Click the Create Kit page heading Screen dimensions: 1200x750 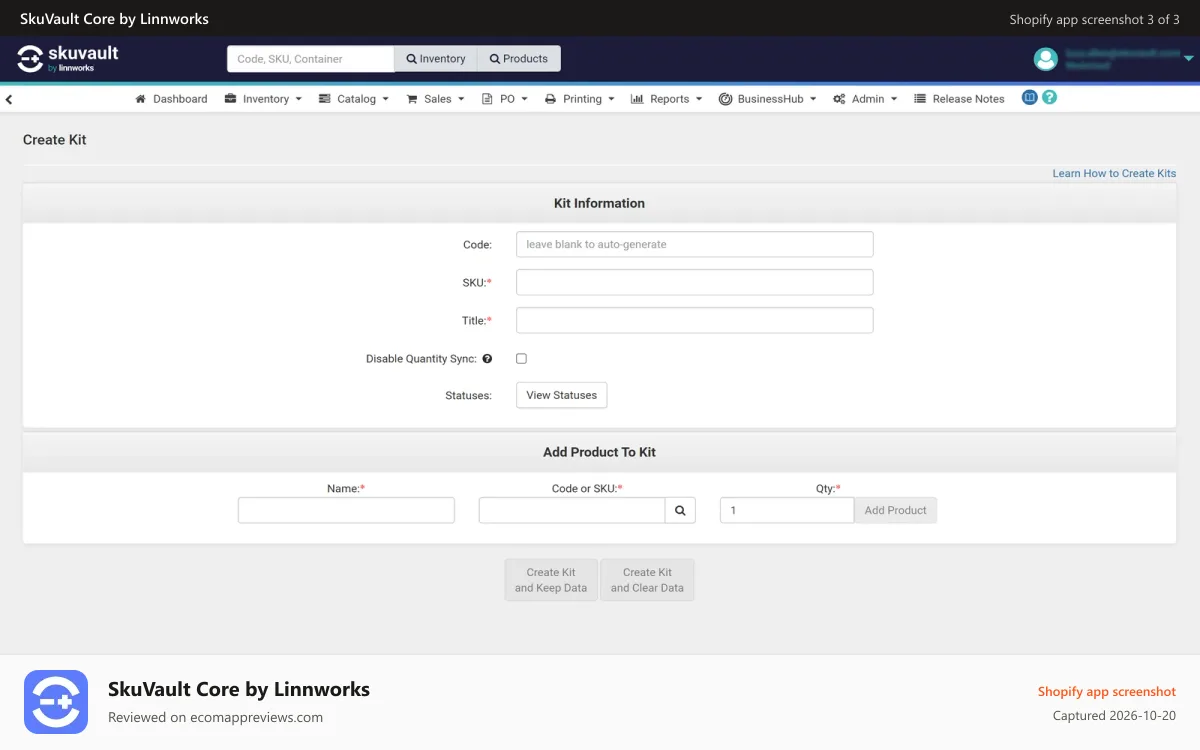pyautogui.click(x=55, y=140)
